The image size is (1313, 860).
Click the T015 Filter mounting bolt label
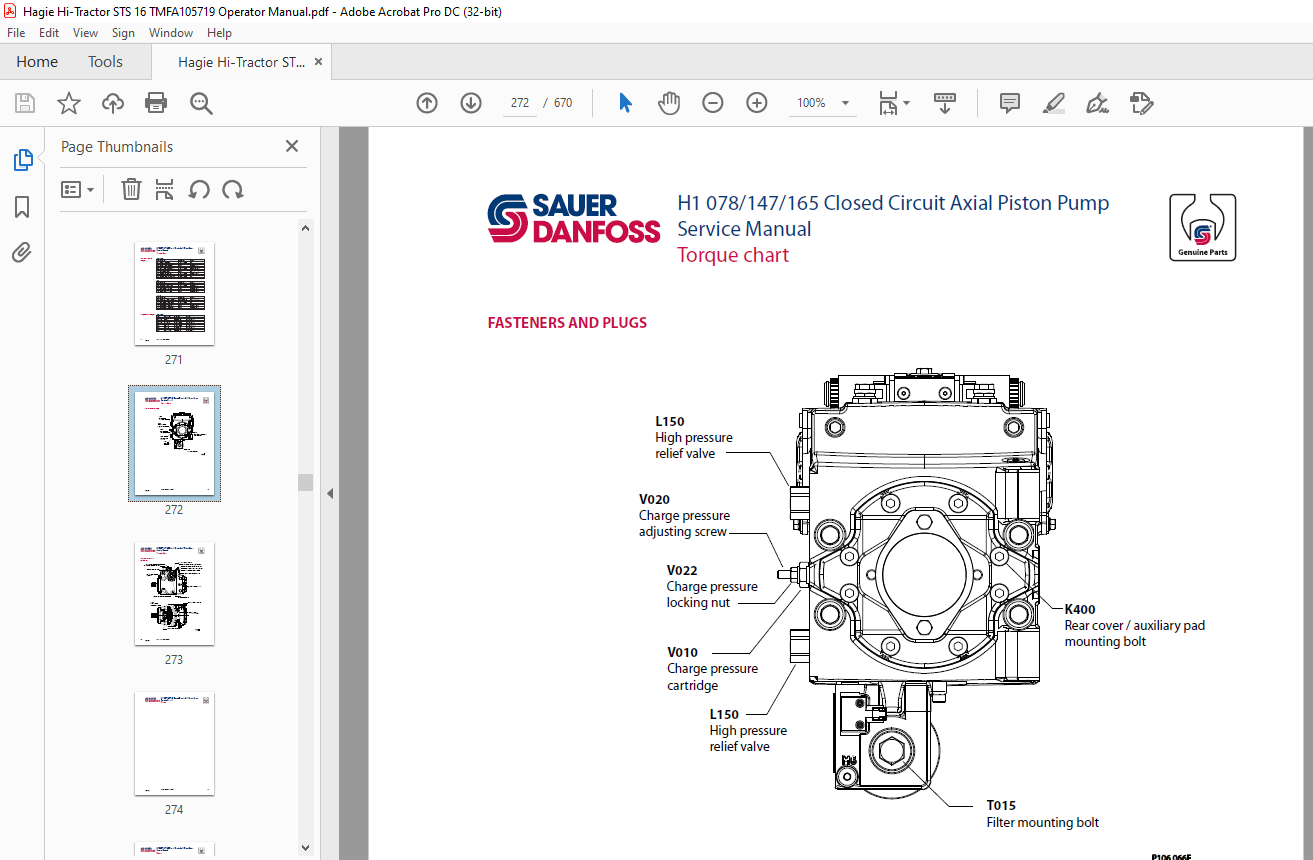pos(1042,814)
